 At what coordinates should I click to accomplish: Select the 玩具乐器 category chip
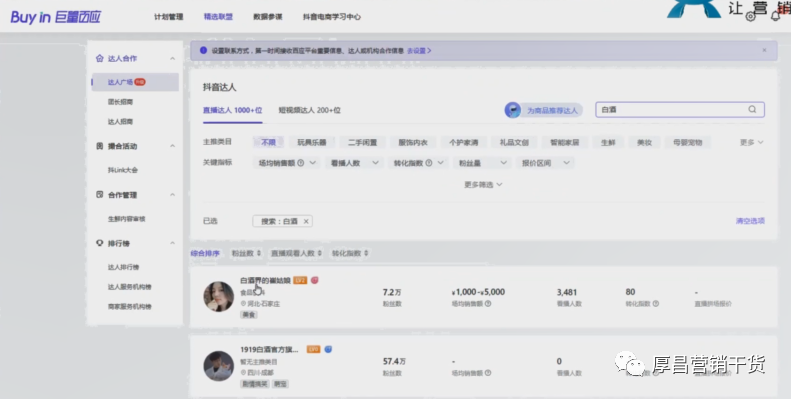point(312,142)
